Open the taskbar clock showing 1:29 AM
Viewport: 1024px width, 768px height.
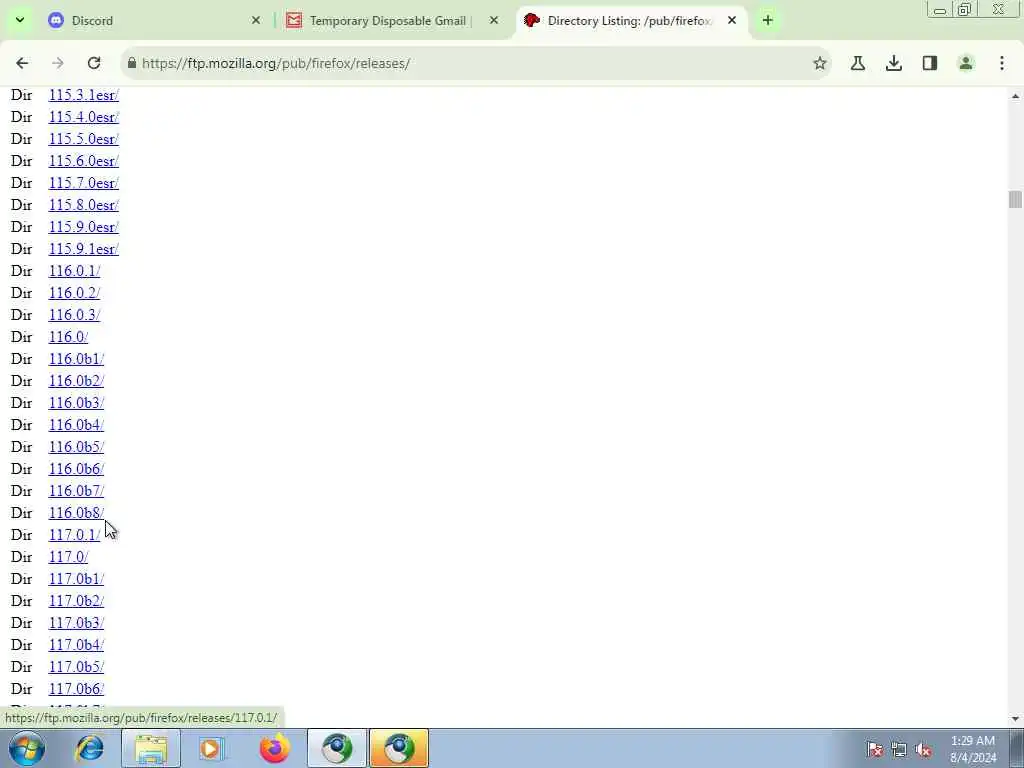[x=973, y=749]
